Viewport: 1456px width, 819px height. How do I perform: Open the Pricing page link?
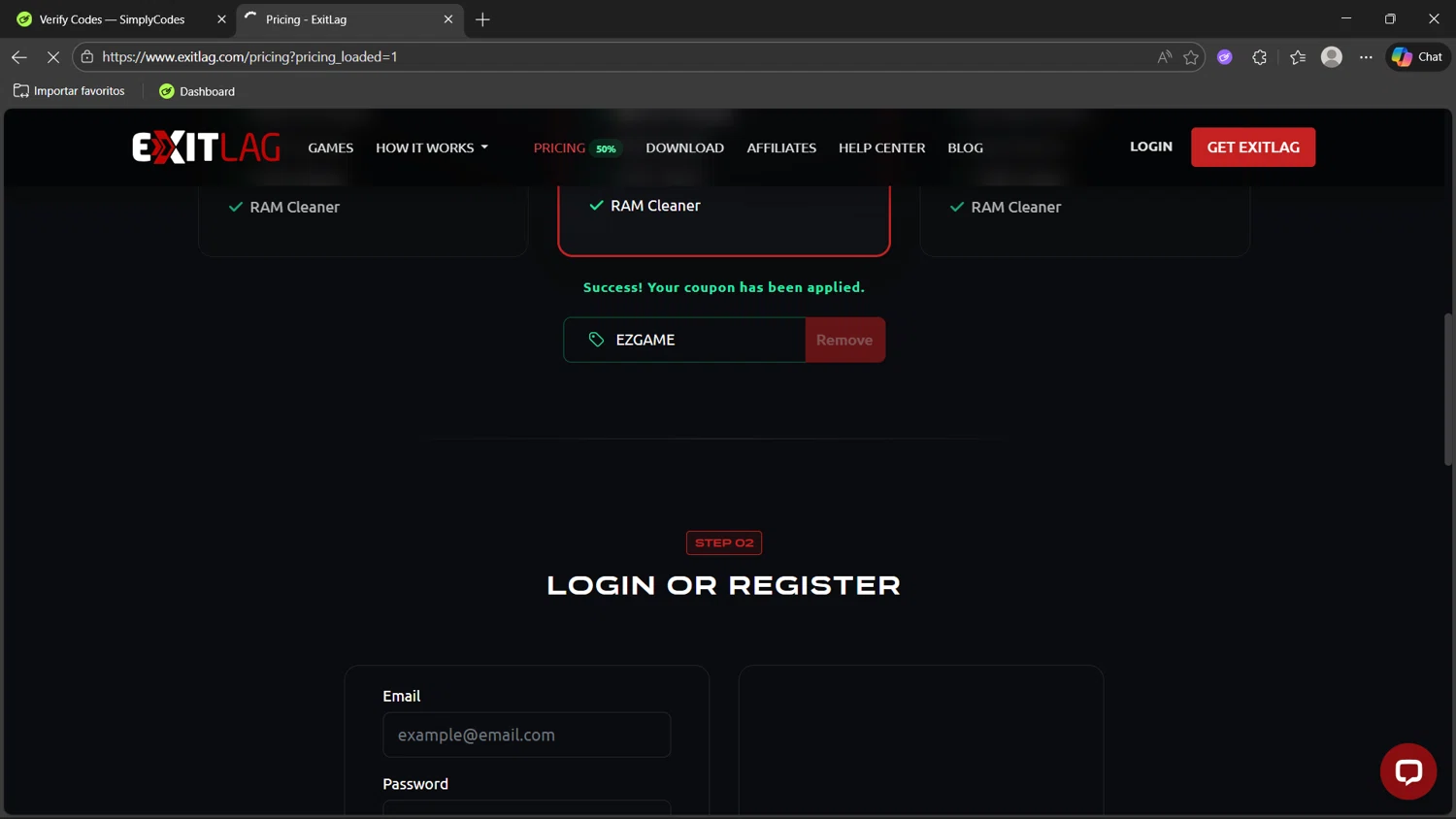click(559, 147)
